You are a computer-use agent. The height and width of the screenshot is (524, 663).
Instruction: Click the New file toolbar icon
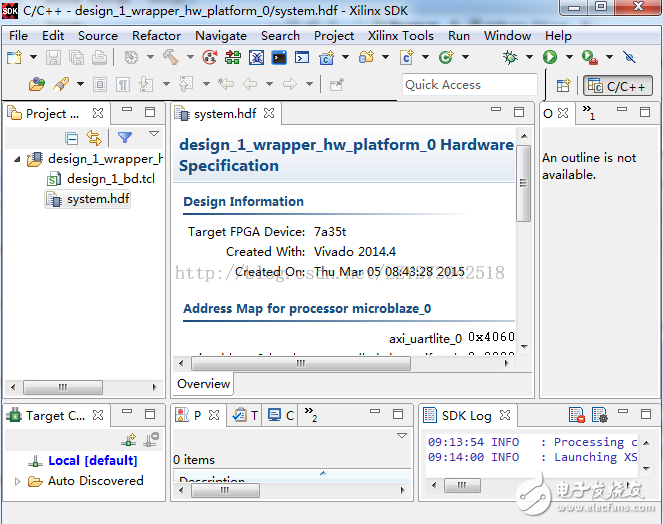pyautogui.click(x=13, y=58)
